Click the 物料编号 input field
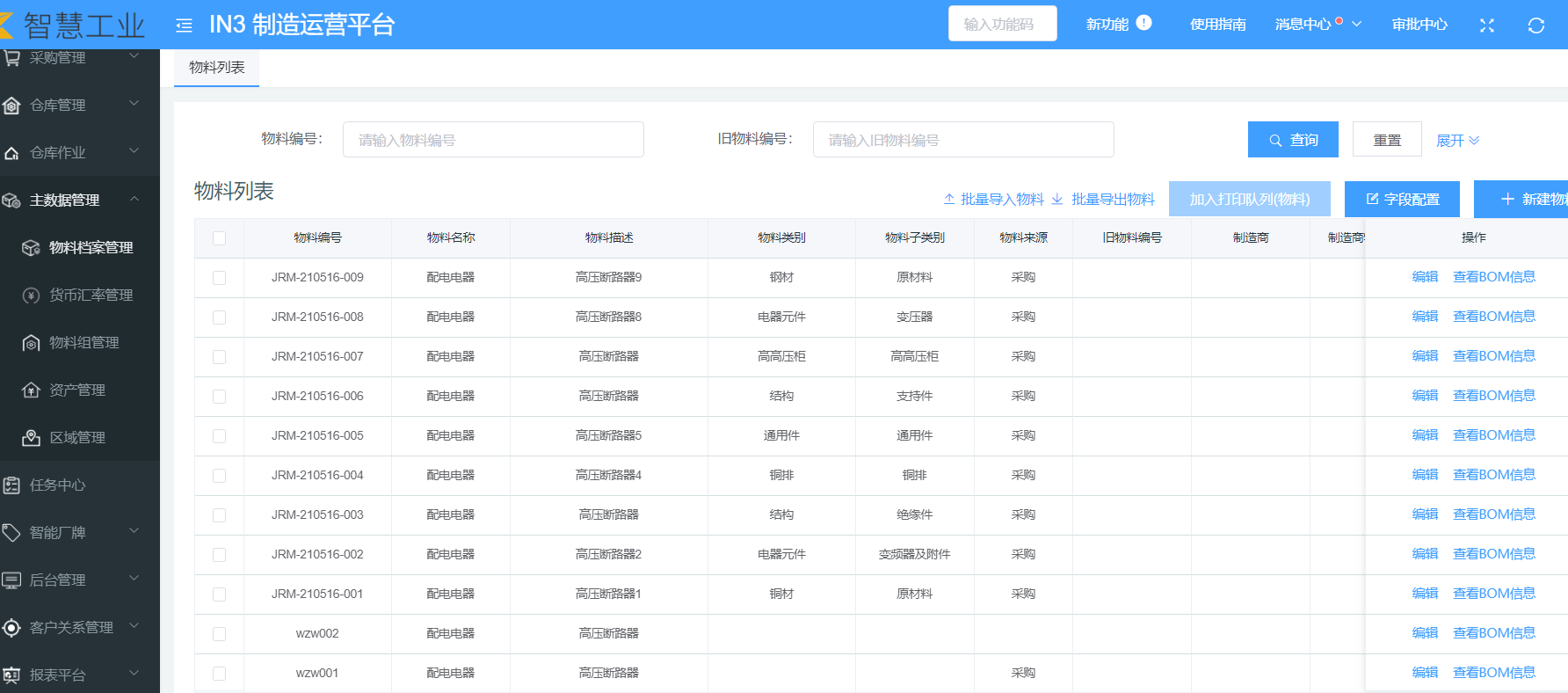1568x693 pixels. click(x=493, y=140)
